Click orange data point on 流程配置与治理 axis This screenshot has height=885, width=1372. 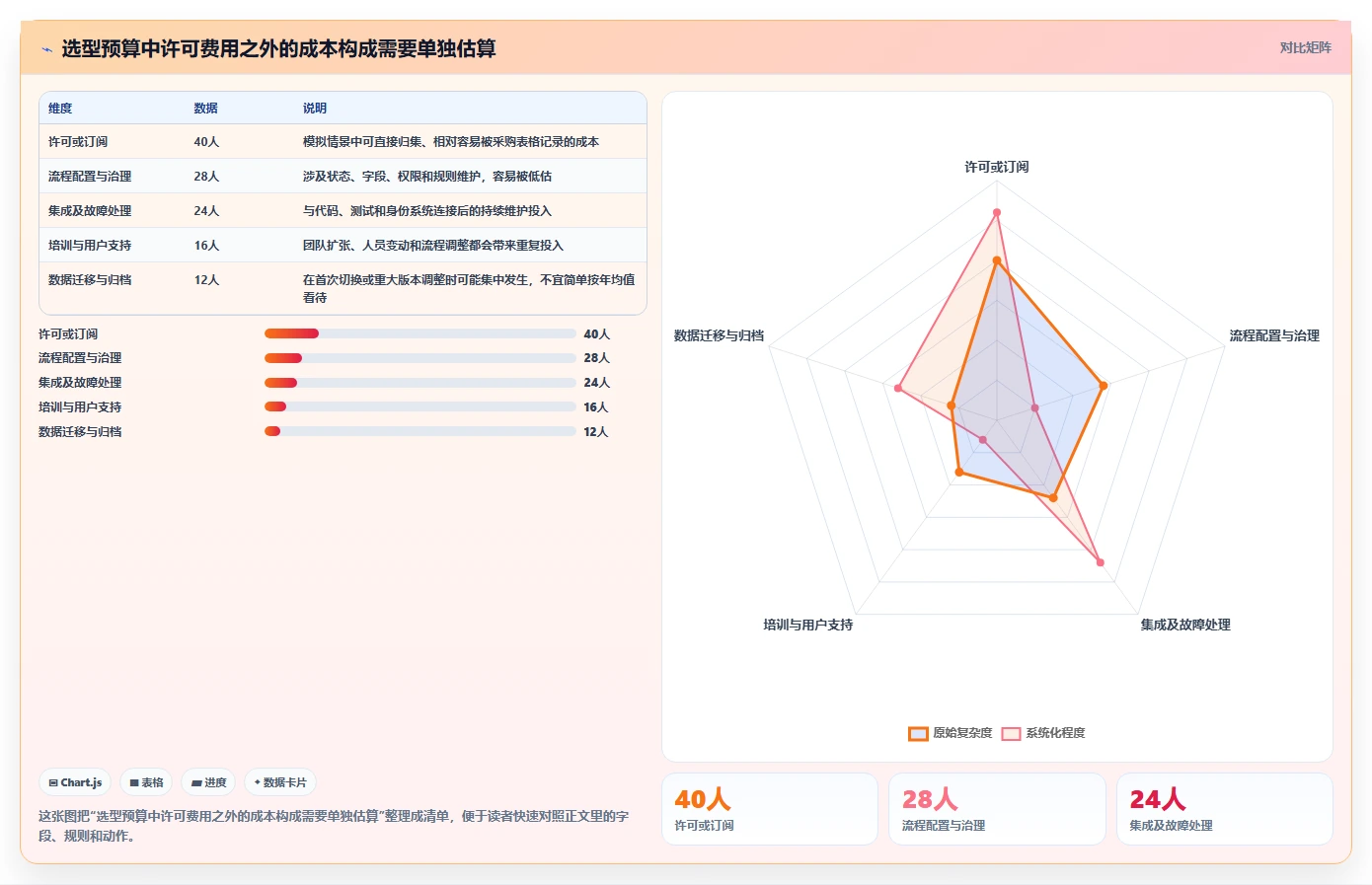click(x=1103, y=386)
